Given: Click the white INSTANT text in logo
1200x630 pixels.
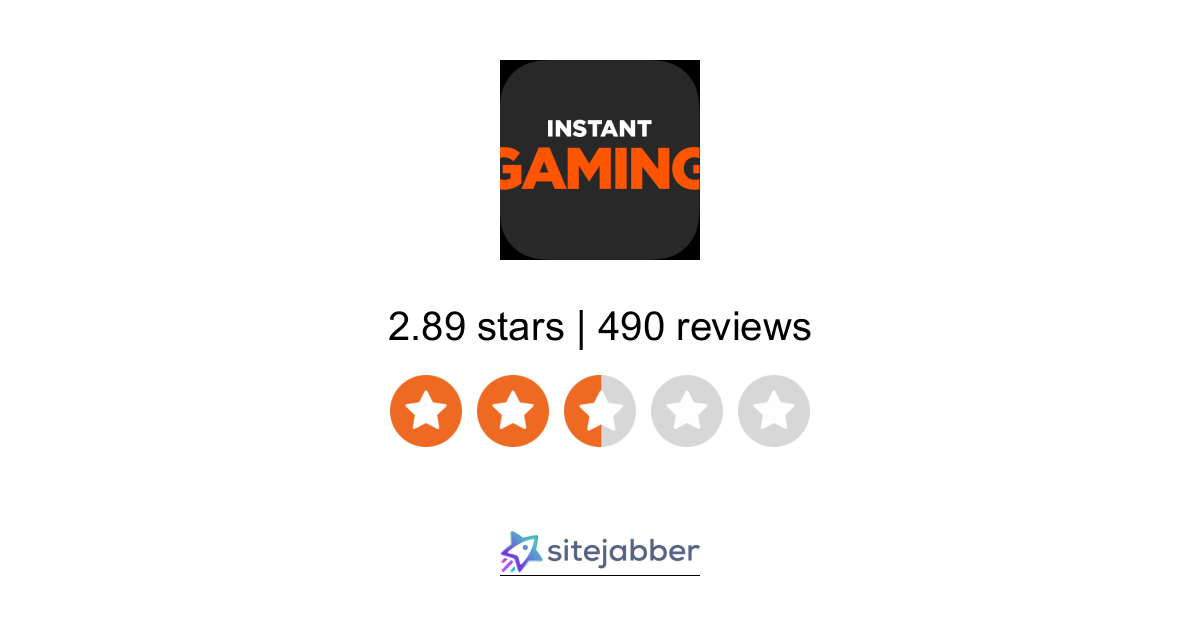Looking at the screenshot, I should coord(599,129).
